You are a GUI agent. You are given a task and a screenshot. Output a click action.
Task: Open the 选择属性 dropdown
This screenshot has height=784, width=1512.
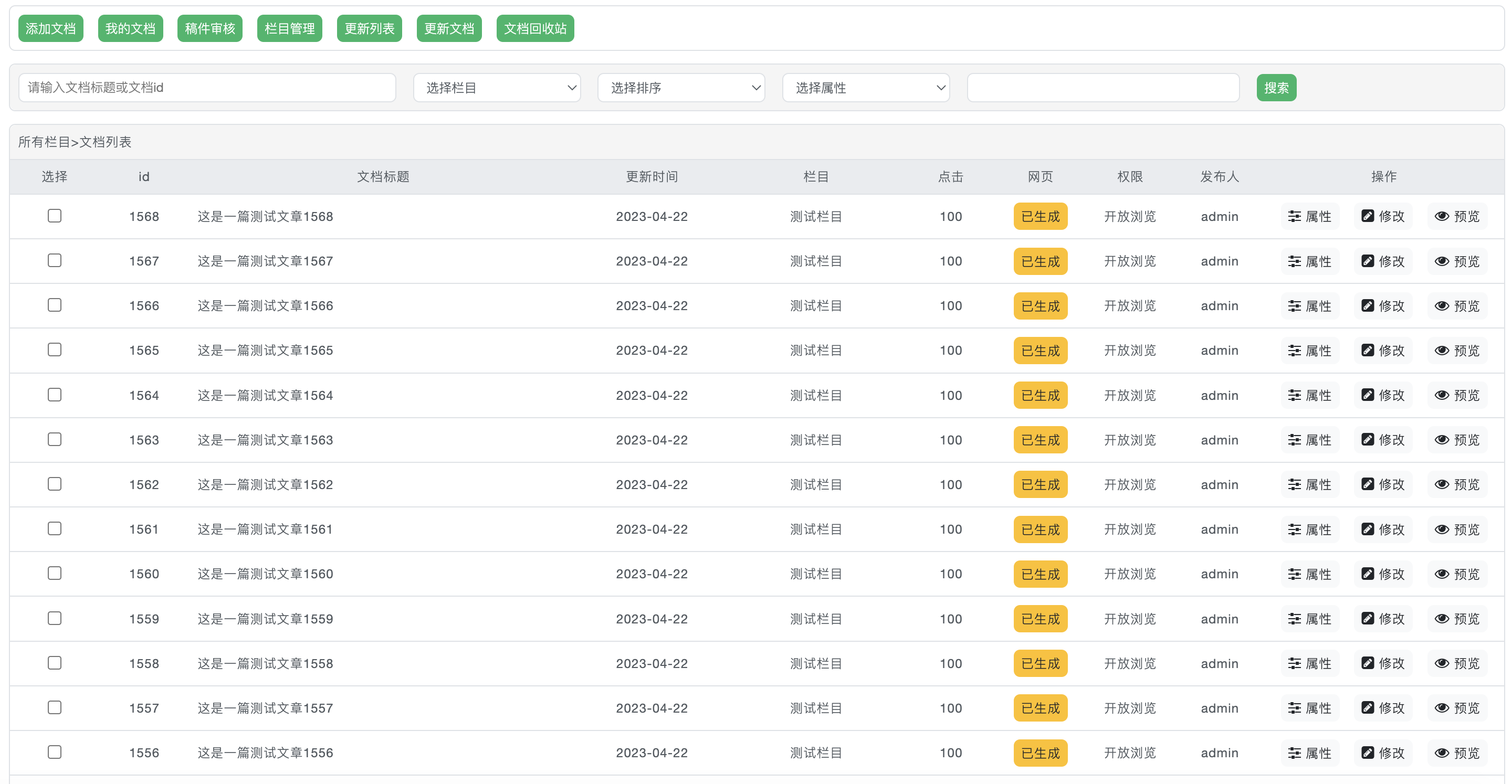click(x=866, y=88)
